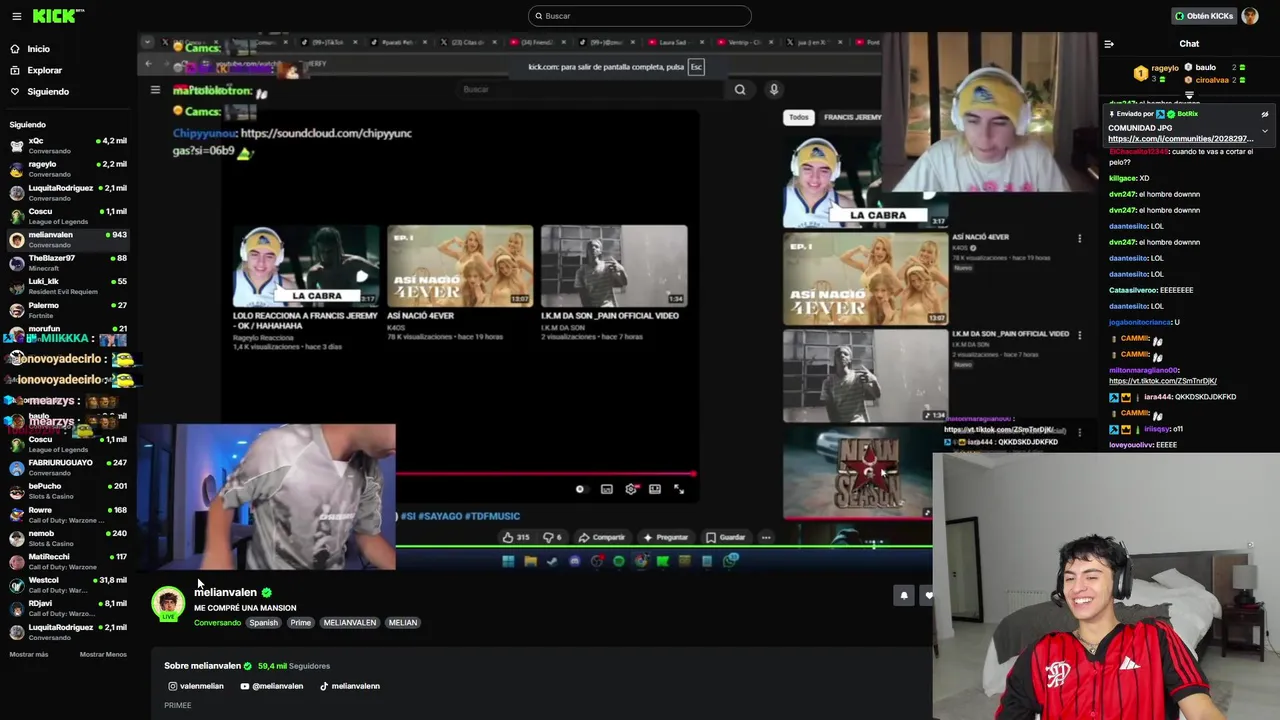The height and width of the screenshot is (720, 1280).
Task: Toggle YouTube subtitles button
Action: [x=606, y=489]
